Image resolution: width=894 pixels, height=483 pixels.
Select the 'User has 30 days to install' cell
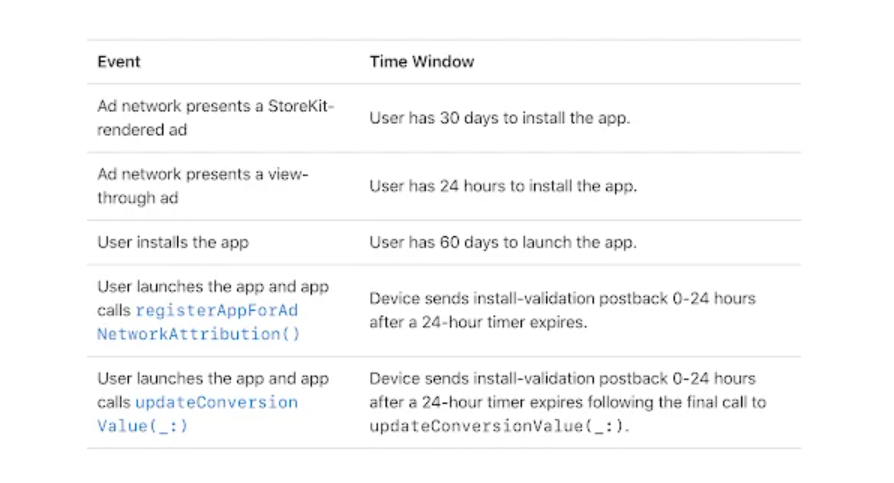click(499, 118)
